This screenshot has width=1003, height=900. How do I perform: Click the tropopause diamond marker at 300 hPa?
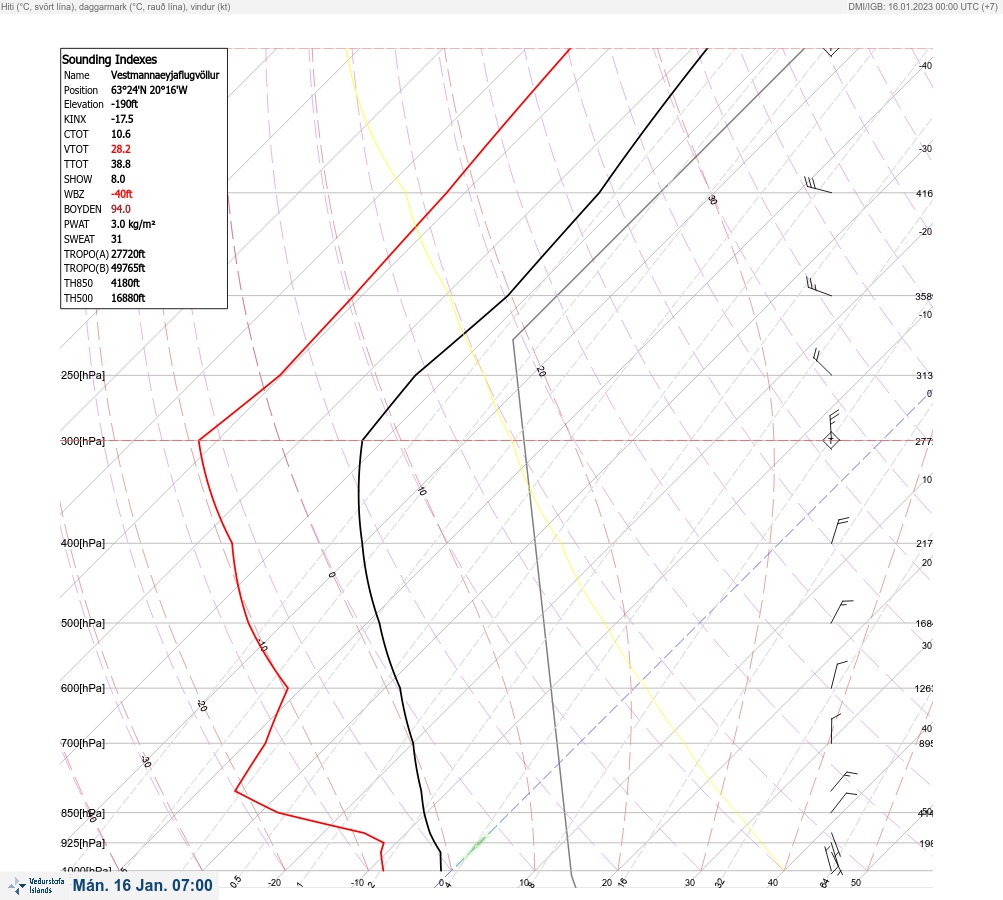point(831,440)
